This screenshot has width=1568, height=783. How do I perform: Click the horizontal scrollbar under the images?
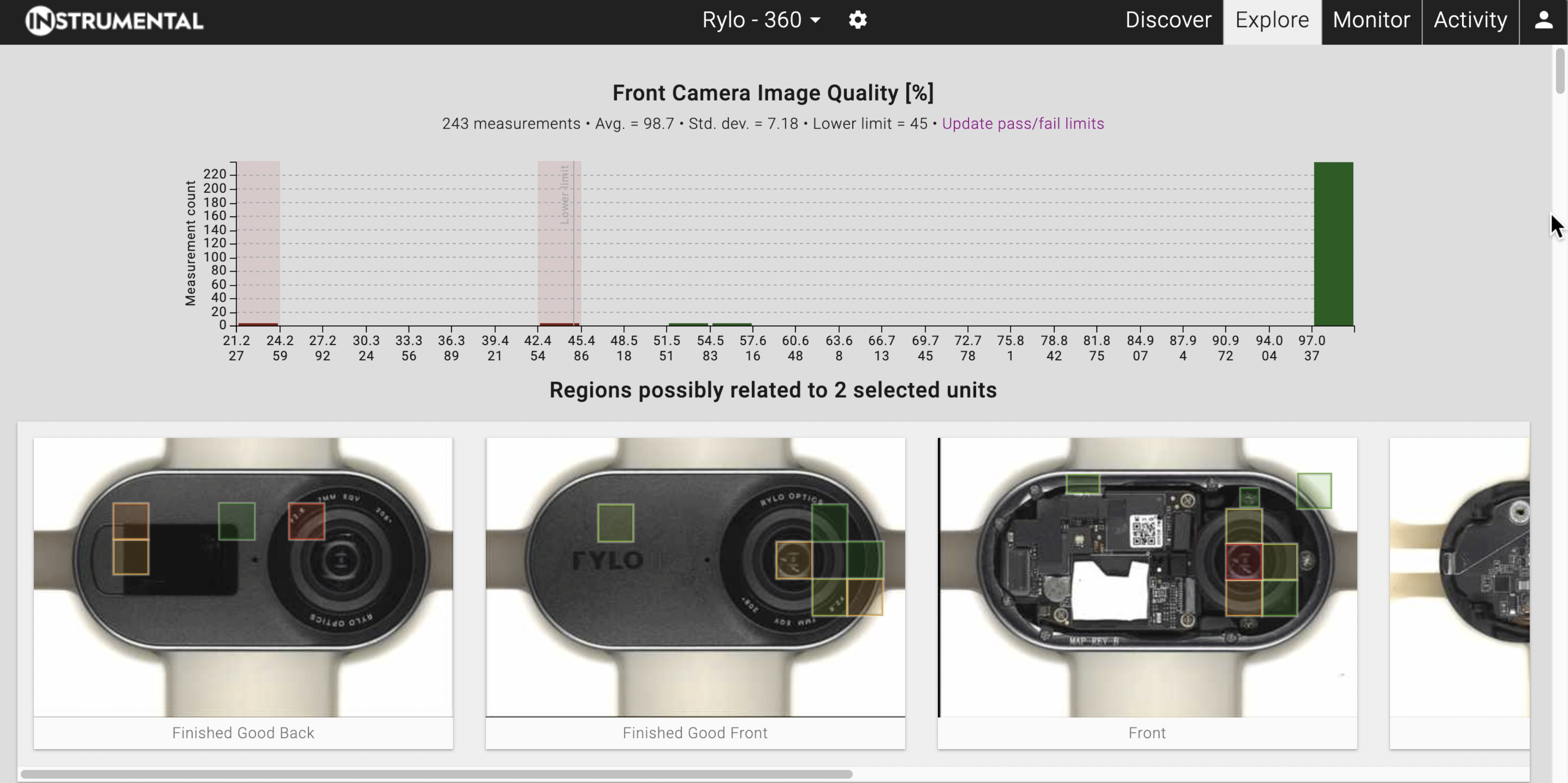[x=437, y=774]
